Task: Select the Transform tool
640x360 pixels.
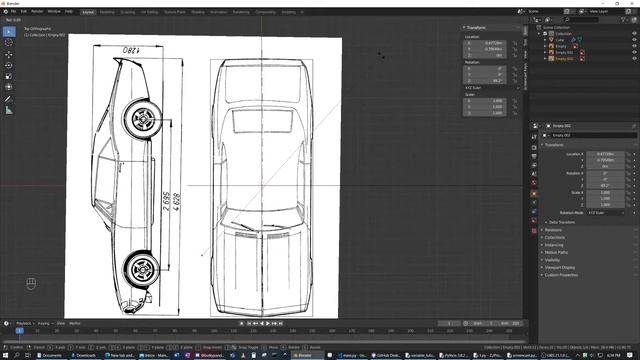Action: [x=9, y=87]
